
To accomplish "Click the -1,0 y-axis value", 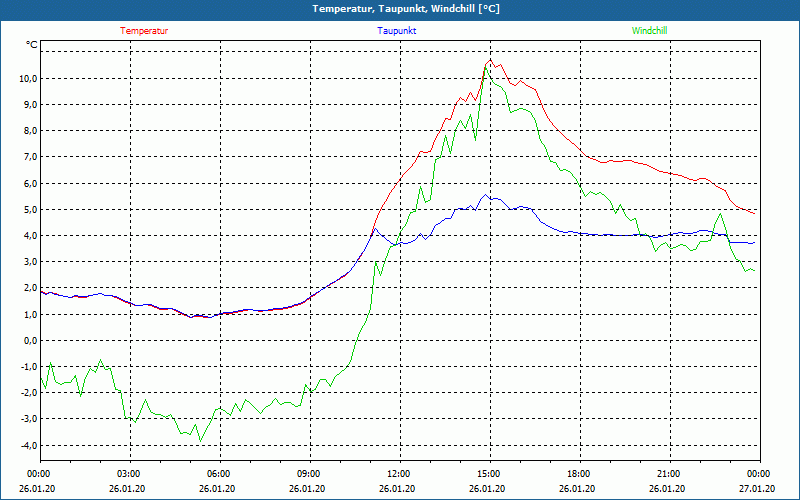I will (x=29, y=366).
